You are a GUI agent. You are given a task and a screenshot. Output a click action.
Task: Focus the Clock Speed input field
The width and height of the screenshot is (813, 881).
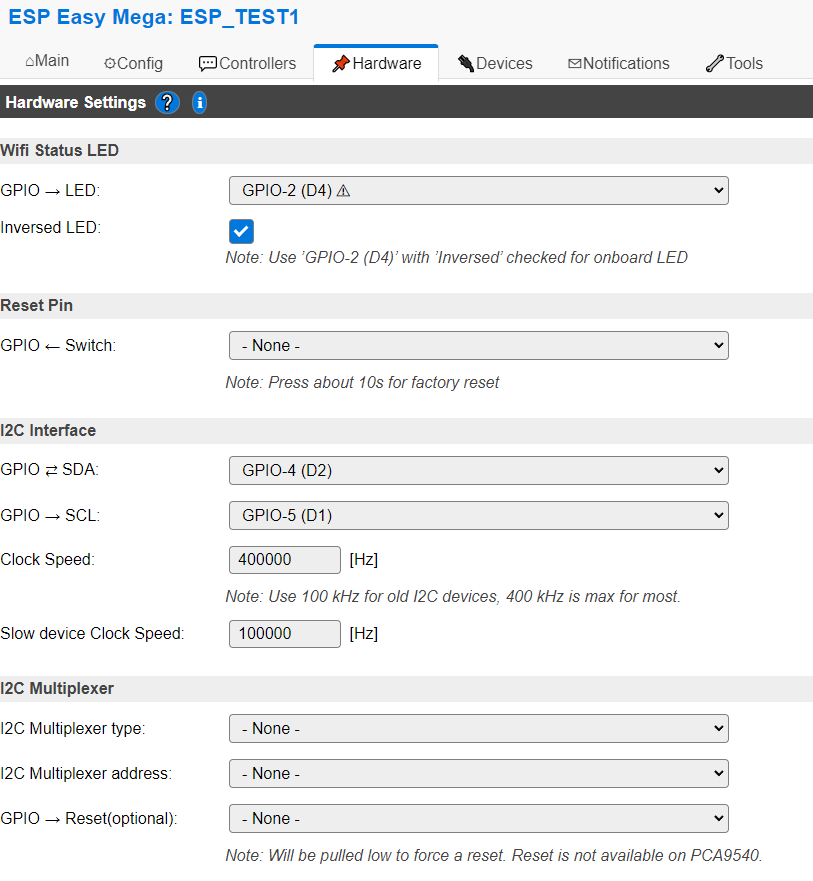tap(285, 560)
